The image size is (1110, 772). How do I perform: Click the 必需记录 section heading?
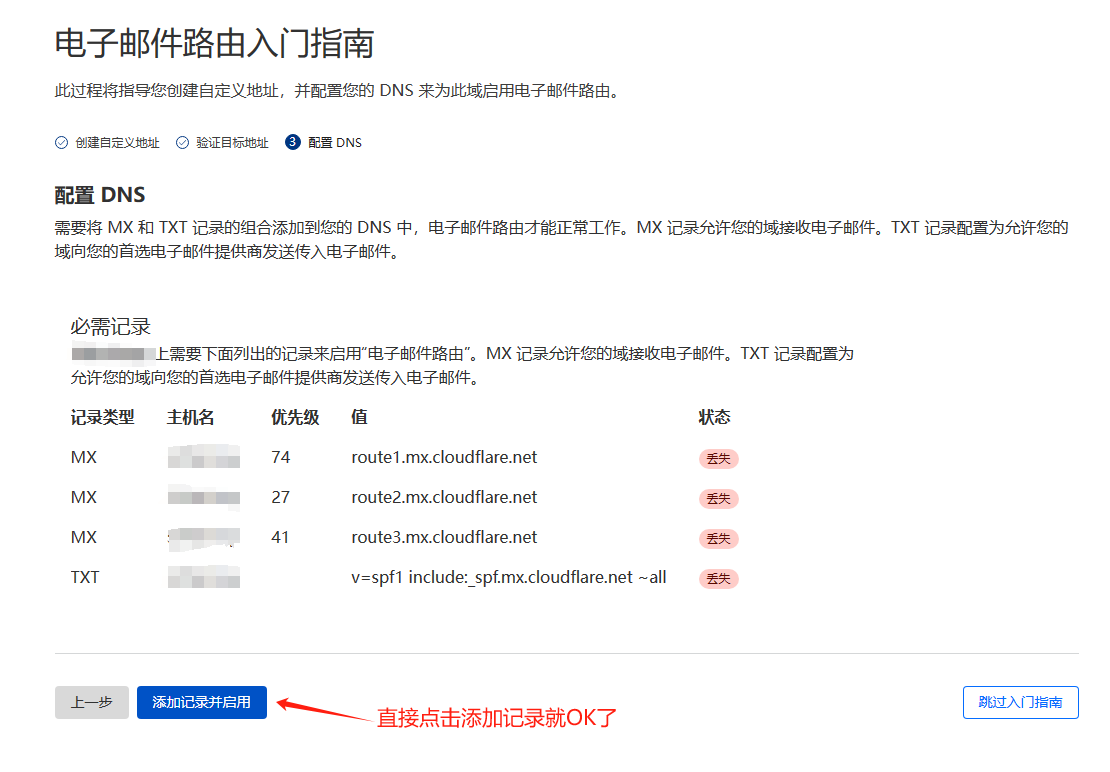[110, 327]
